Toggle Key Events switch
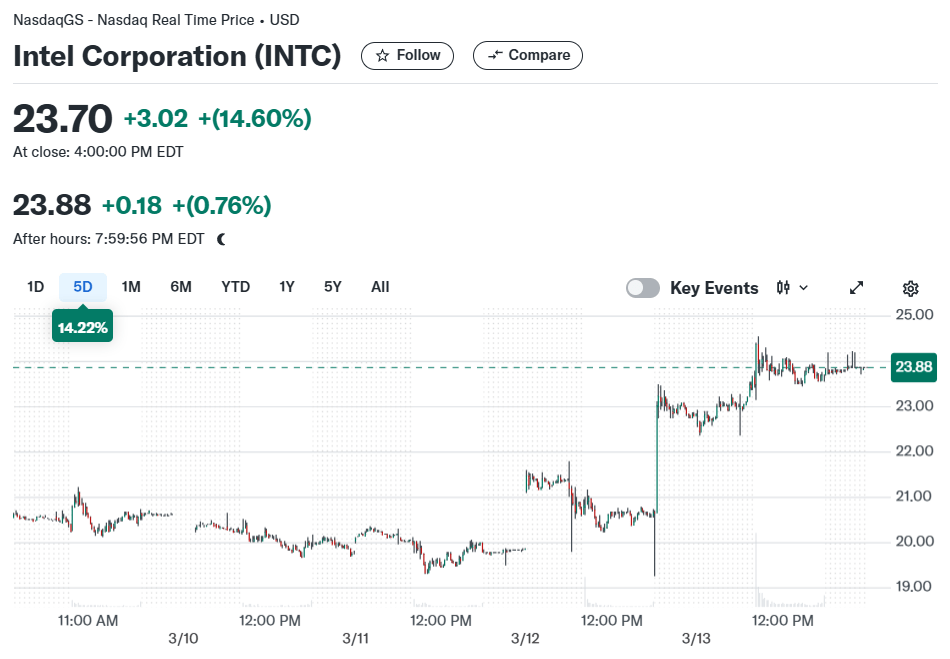Viewport: 950px width, 659px height. coord(643,288)
